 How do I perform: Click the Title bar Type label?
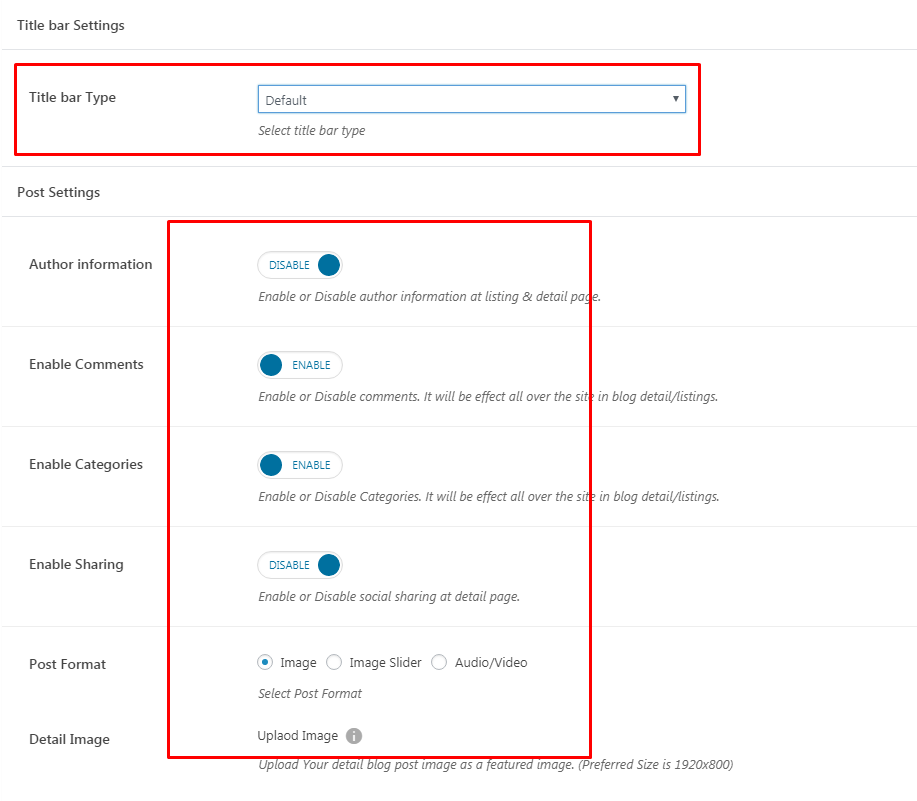73,97
